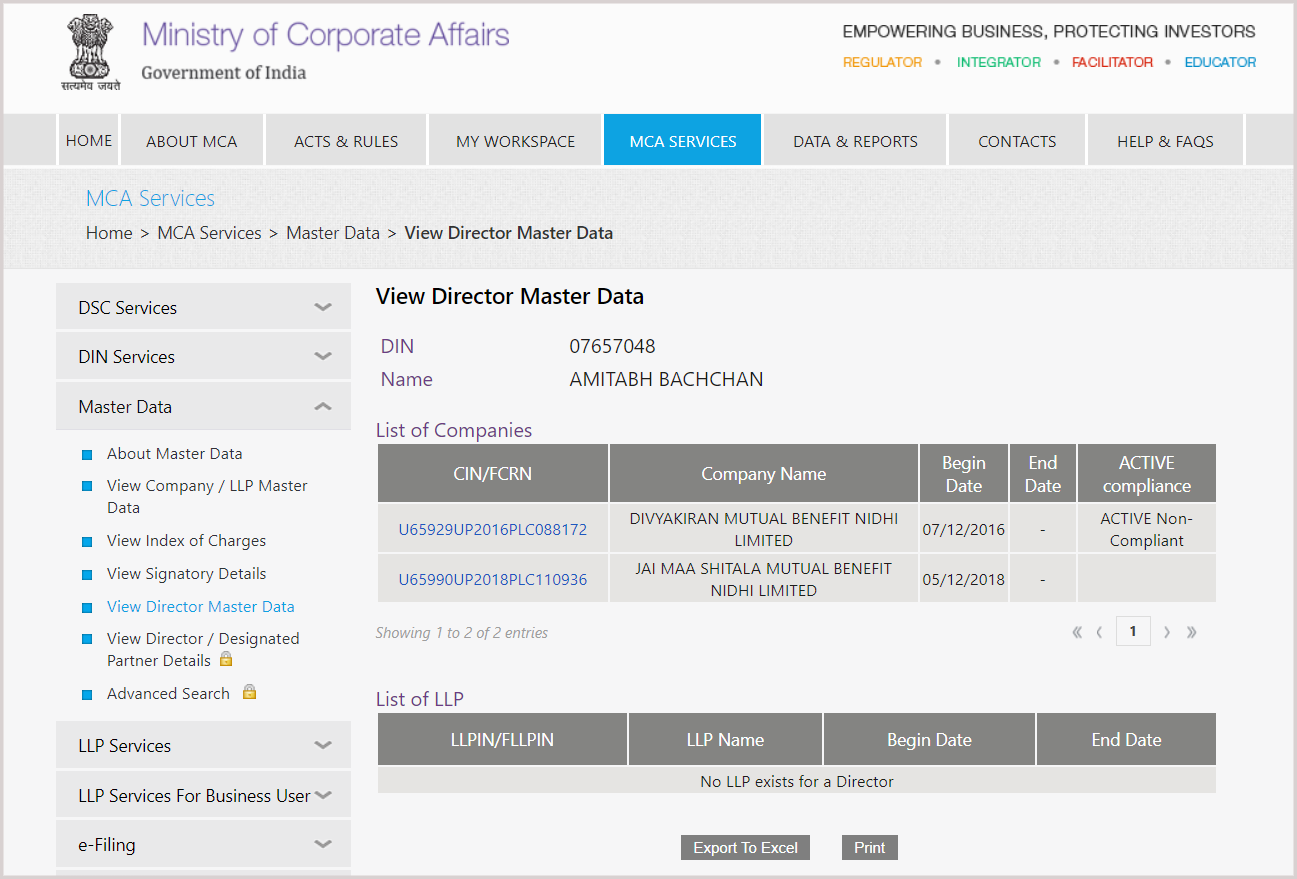Click Master Data in the breadcrumb
The width and height of the screenshot is (1297, 879).
[x=333, y=232]
